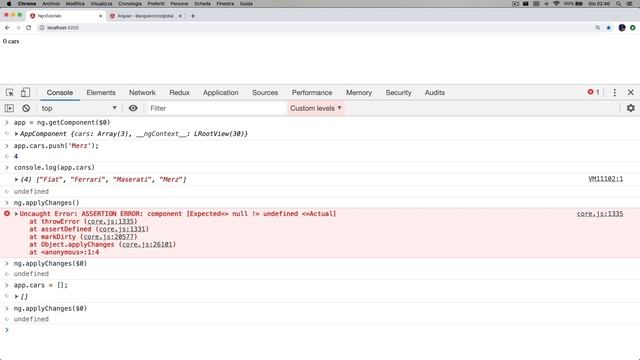The width and height of the screenshot is (640, 360).
Task: Open the Audits tab
Action: 435,93
